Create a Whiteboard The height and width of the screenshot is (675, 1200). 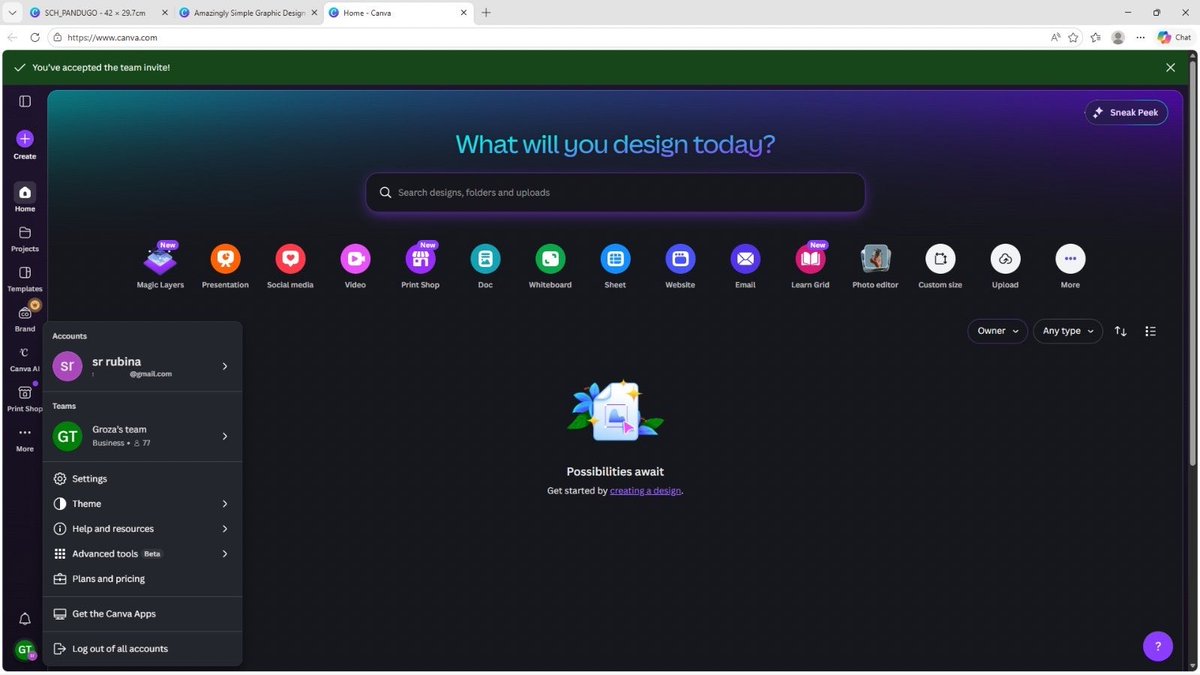pyautogui.click(x=550, y=266)
